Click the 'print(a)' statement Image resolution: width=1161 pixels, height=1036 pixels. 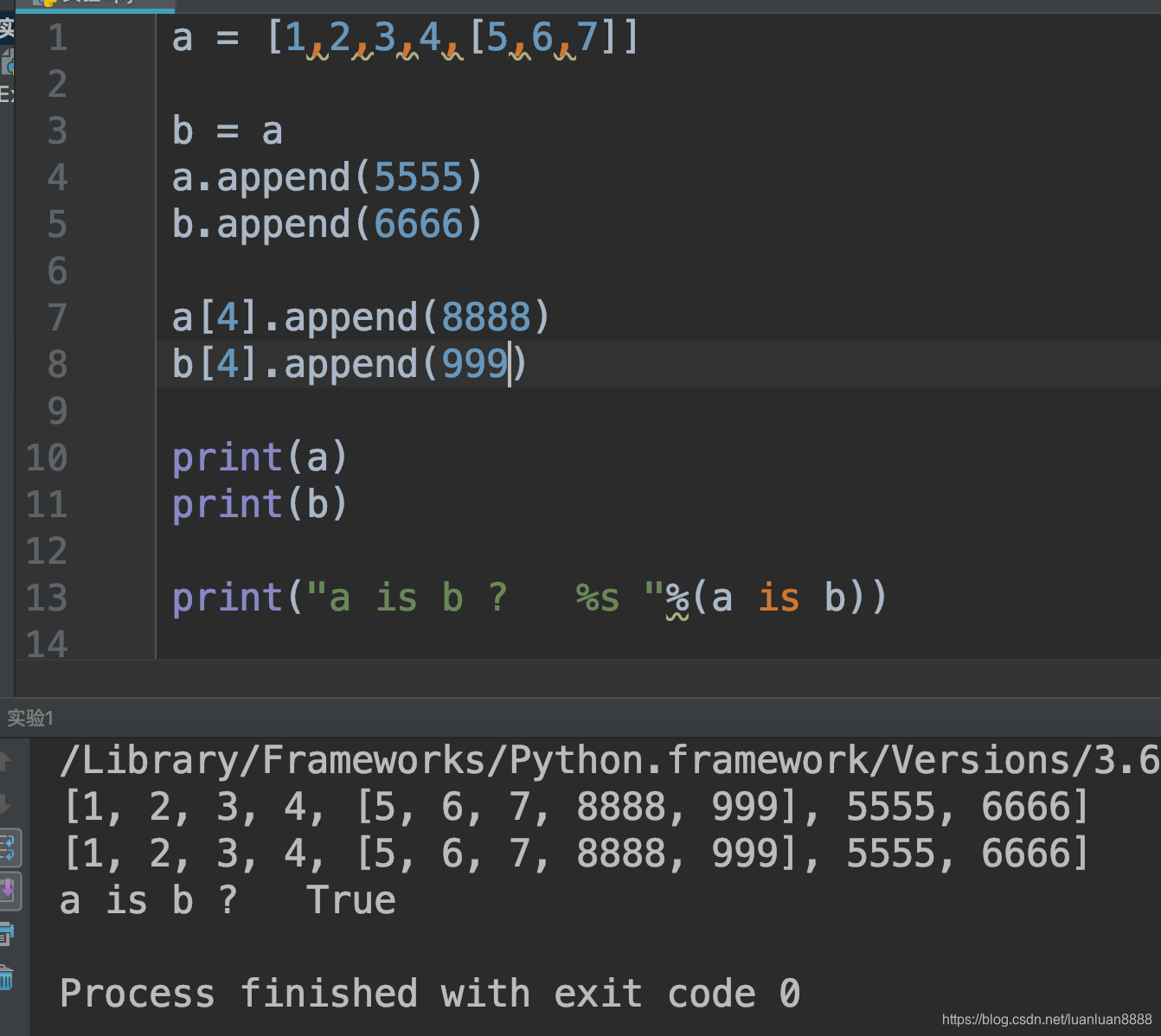(260, 457)
